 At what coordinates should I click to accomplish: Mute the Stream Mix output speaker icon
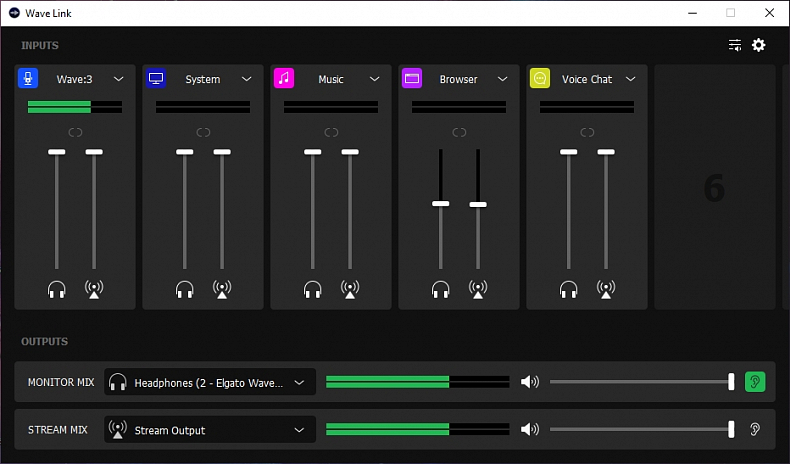click(530, 429)
